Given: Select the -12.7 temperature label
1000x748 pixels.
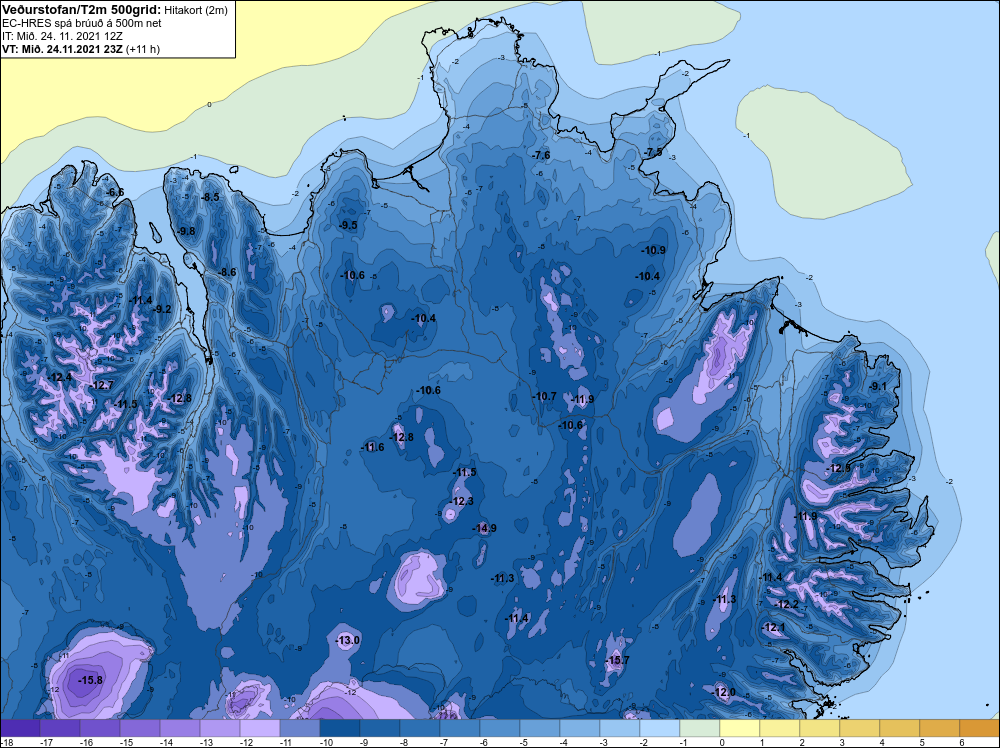Looking at the screenshot, I should (101, 385).
